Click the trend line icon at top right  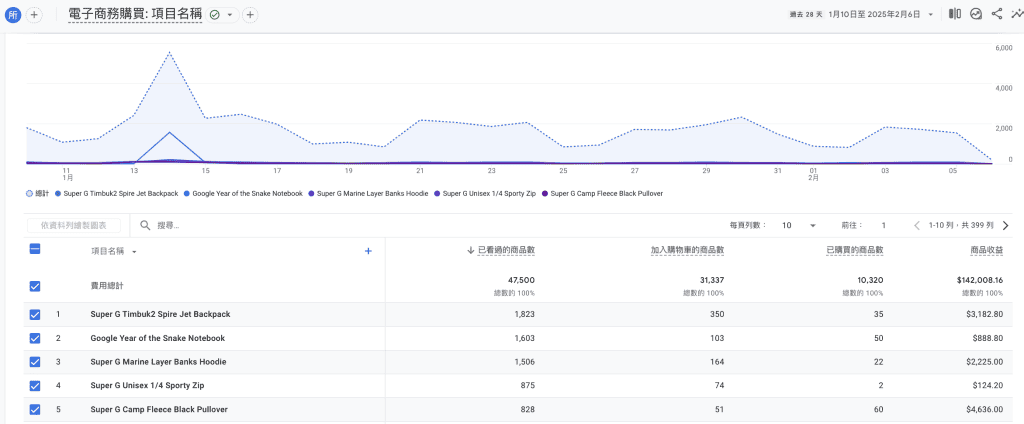click(x=1017, y=14)
